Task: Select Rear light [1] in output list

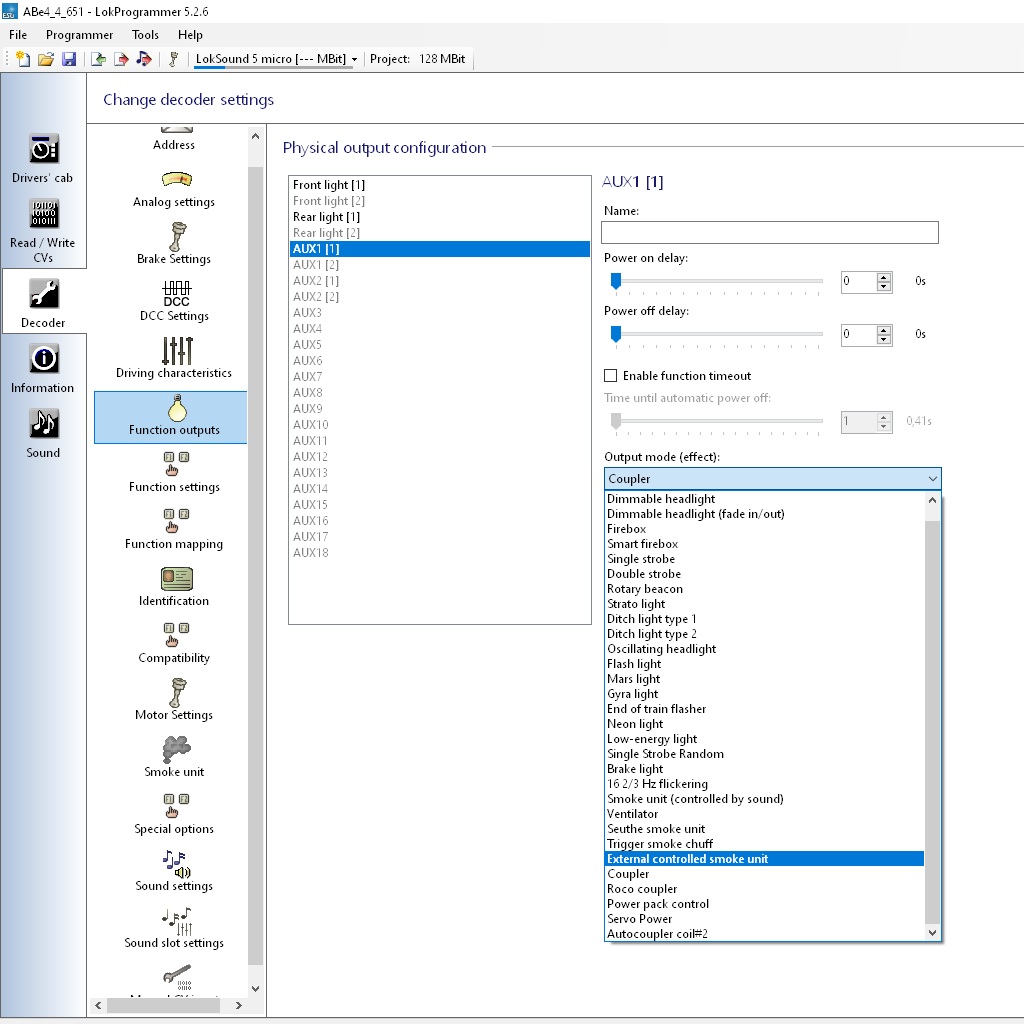Action: tap(326, 217)
